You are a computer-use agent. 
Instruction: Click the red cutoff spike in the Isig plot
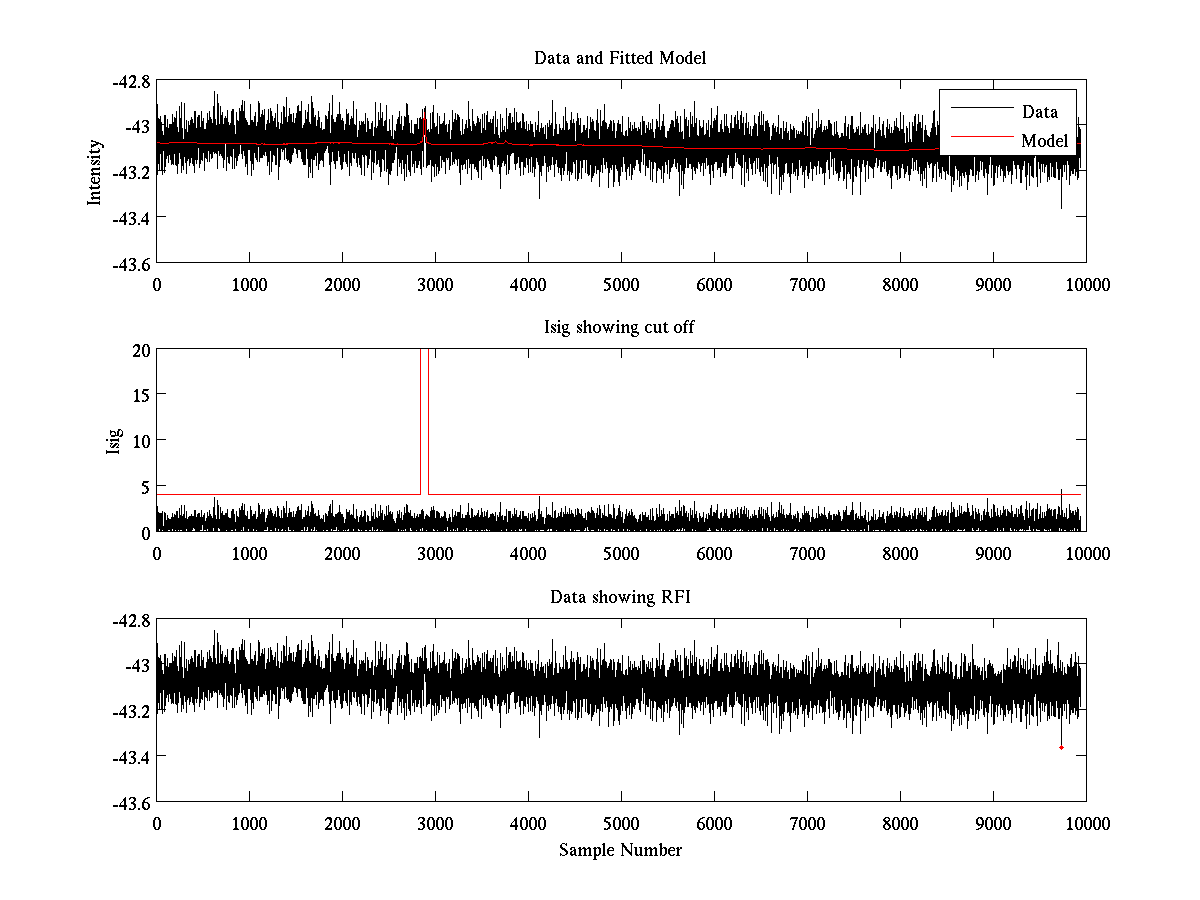(x=424, y=420)
